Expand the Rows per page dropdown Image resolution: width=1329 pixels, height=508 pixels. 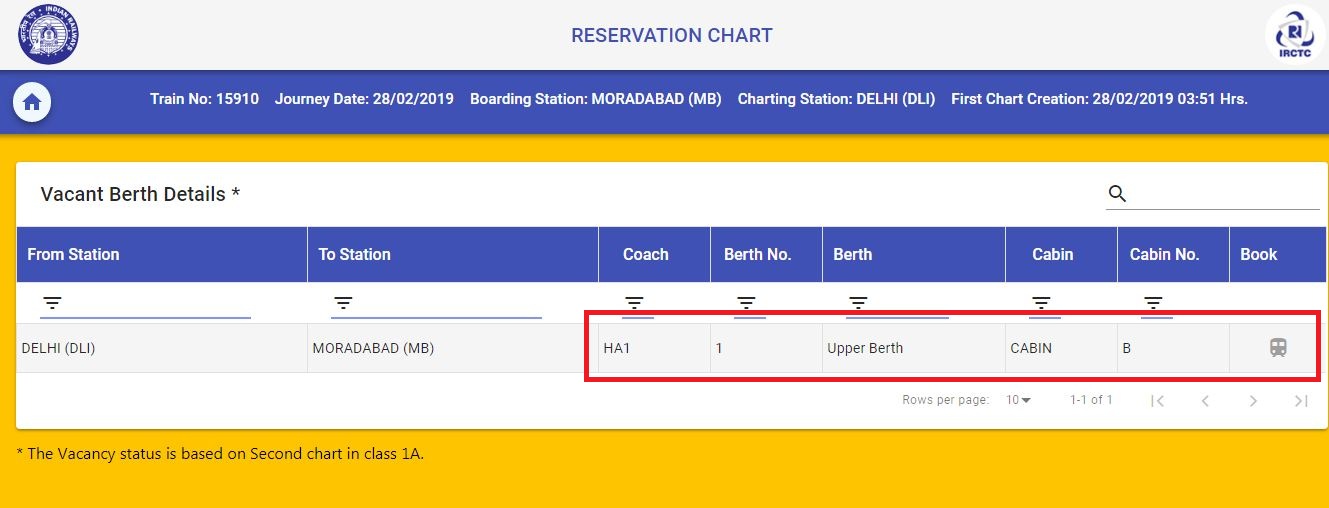click(1019, 400)
